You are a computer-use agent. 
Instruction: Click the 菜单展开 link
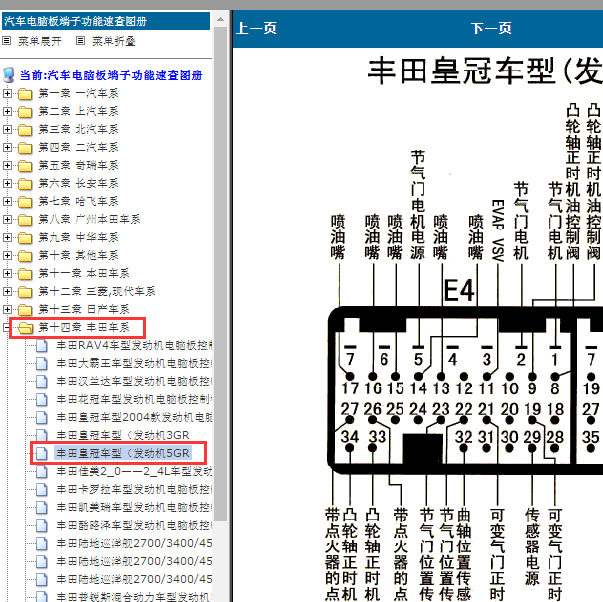click(40, 41)
